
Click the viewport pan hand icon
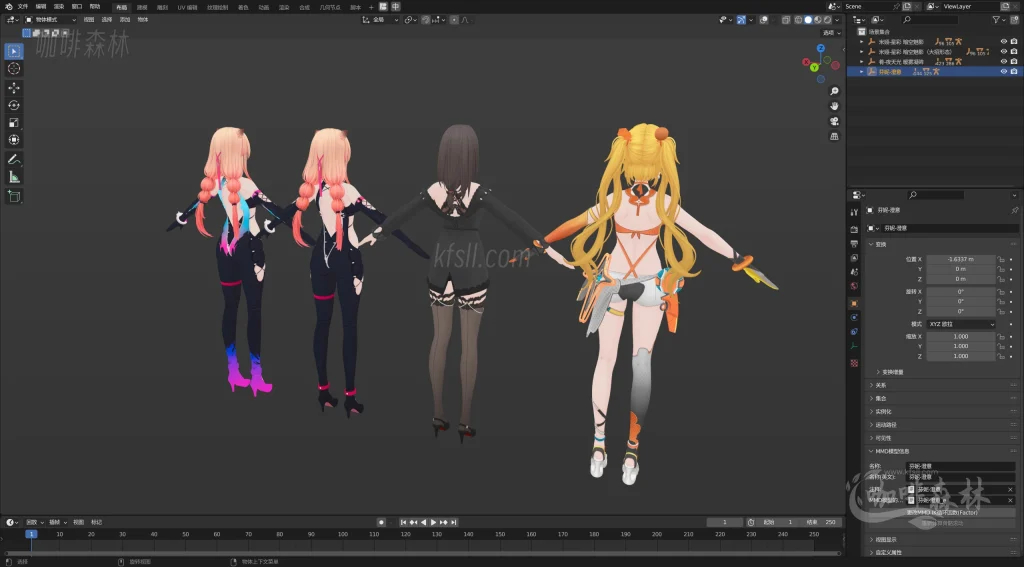click(x=834, y=106)
